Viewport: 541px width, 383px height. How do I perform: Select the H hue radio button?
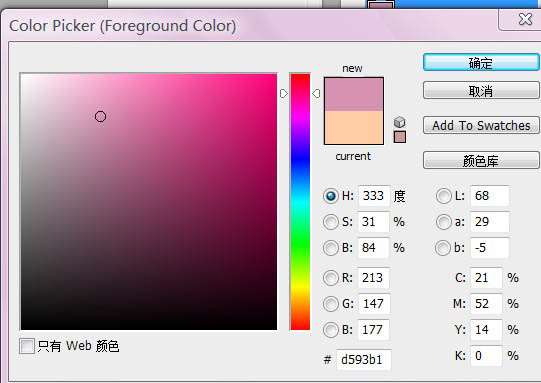[331, 196]
